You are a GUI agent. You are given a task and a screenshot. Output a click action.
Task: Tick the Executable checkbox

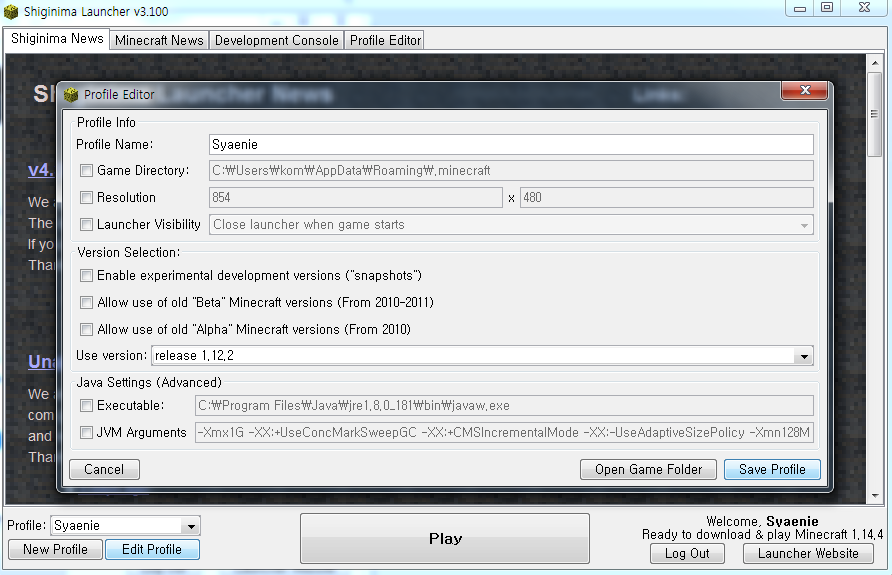tap(86, 406)
